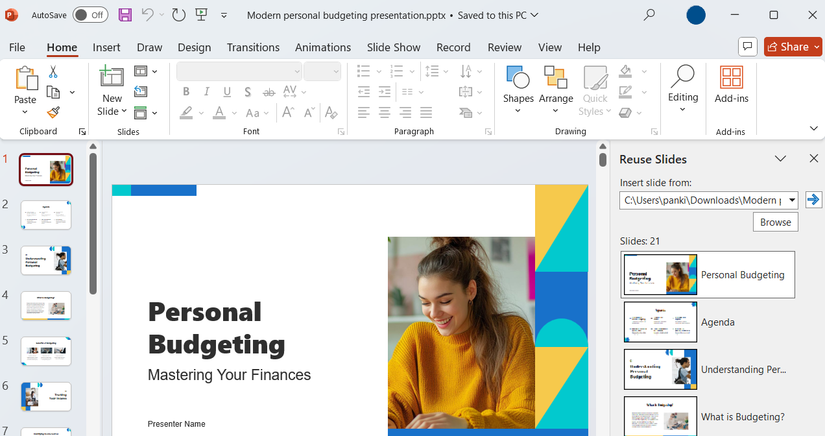Select the Format Painter brush
This screenshot has height=436, width=825.
[x=53, y=112]
